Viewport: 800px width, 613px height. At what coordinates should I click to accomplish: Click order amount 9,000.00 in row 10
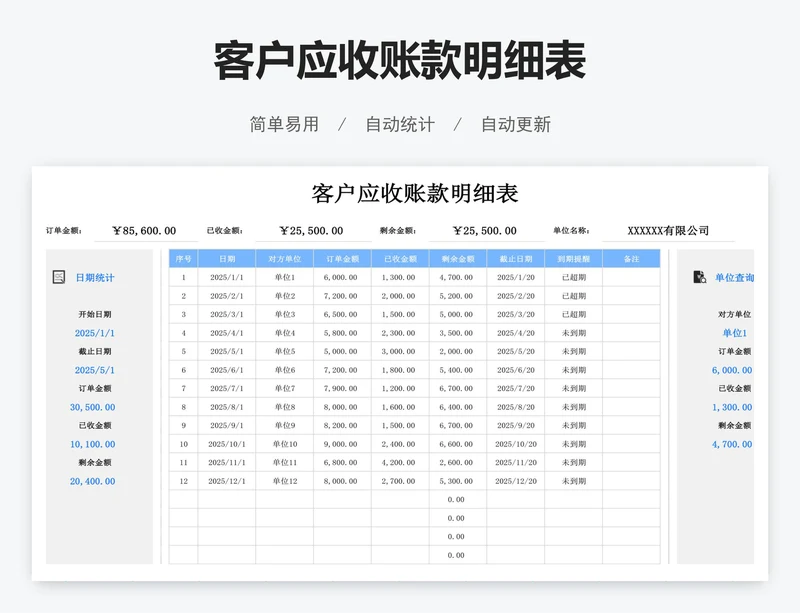tap(342, 444)
